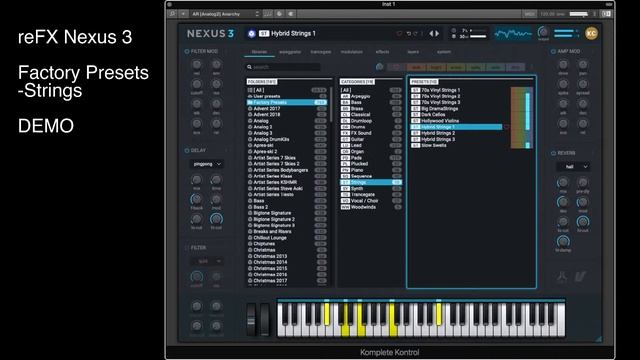Select the User presets folder
Screen dimensions: 640x360
coord(287,96)
